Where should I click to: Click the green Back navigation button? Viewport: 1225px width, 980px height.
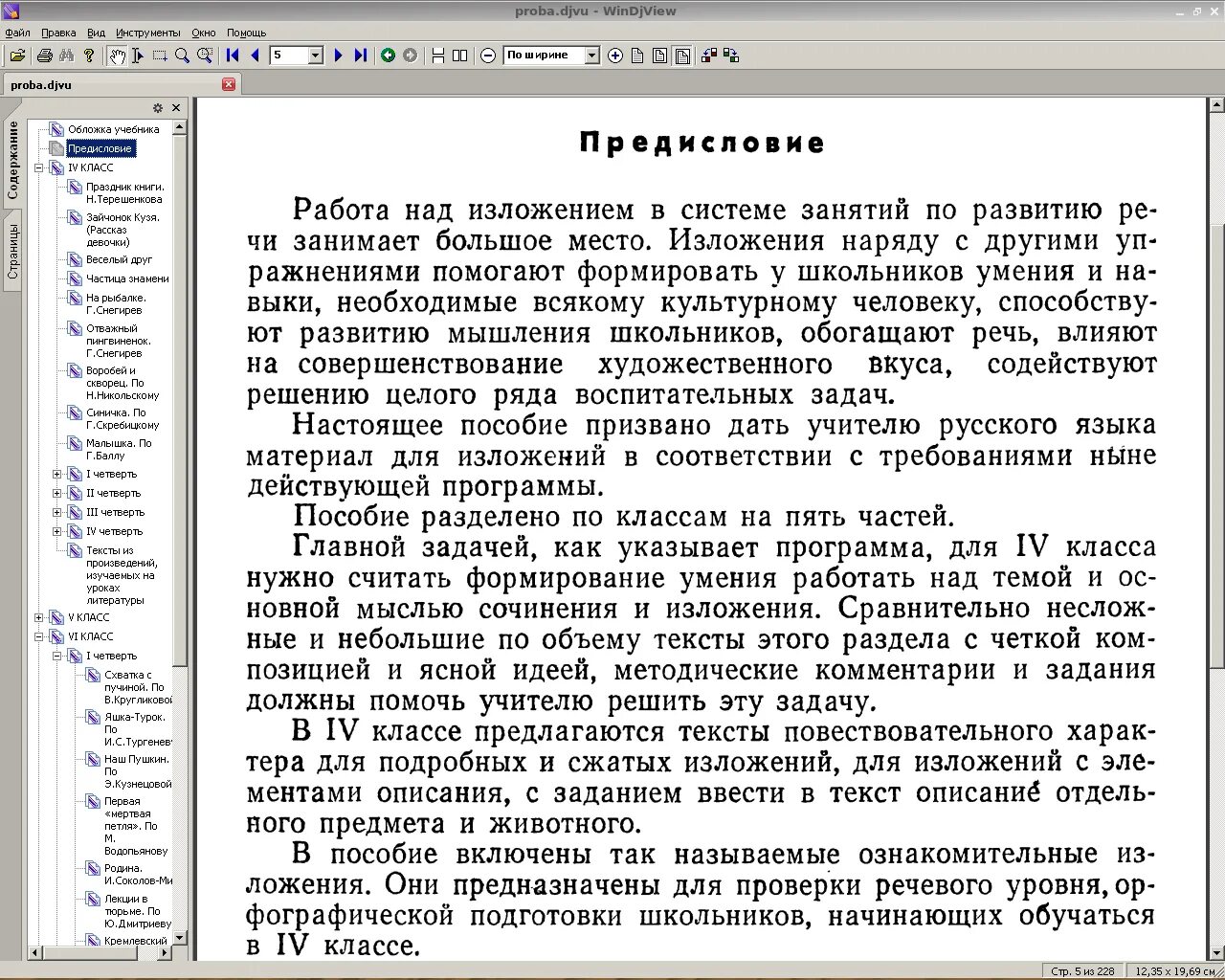[x=388, y=56]
